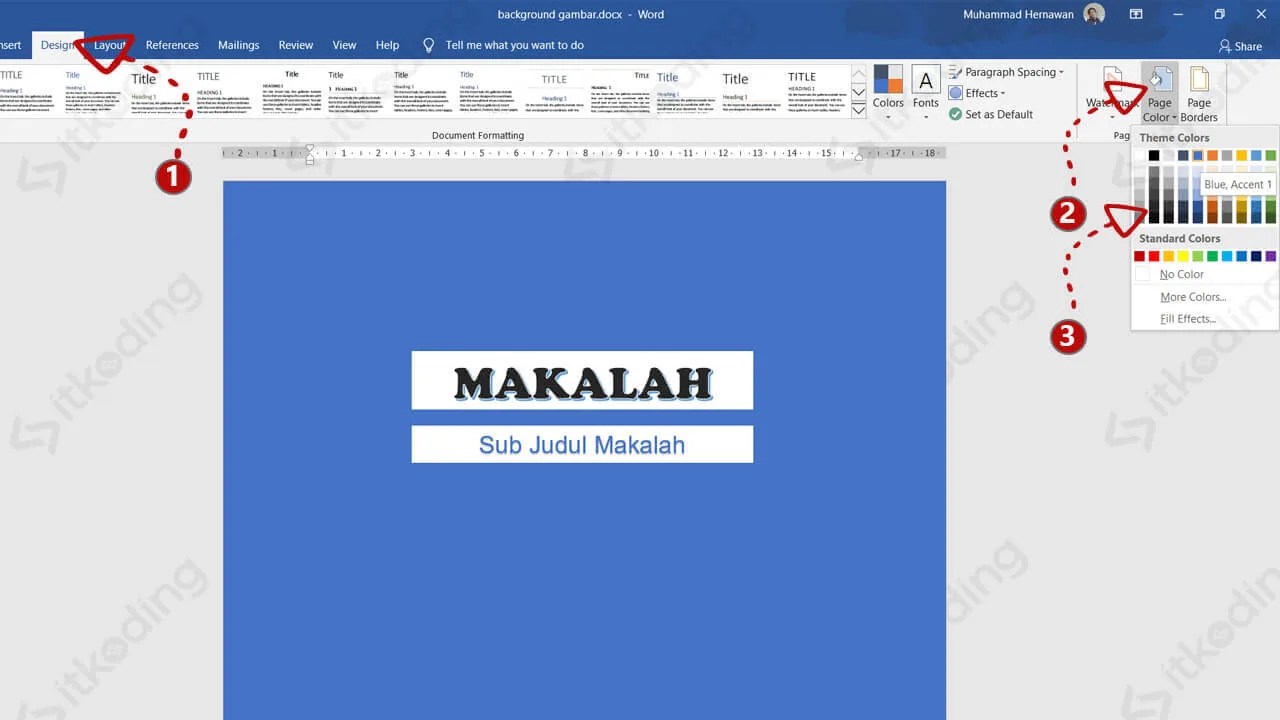Image resolution: width=1280 pixels, height=720 pixels.
Task: Select yellow standard color swatch
Action: tap(1183, 256)
